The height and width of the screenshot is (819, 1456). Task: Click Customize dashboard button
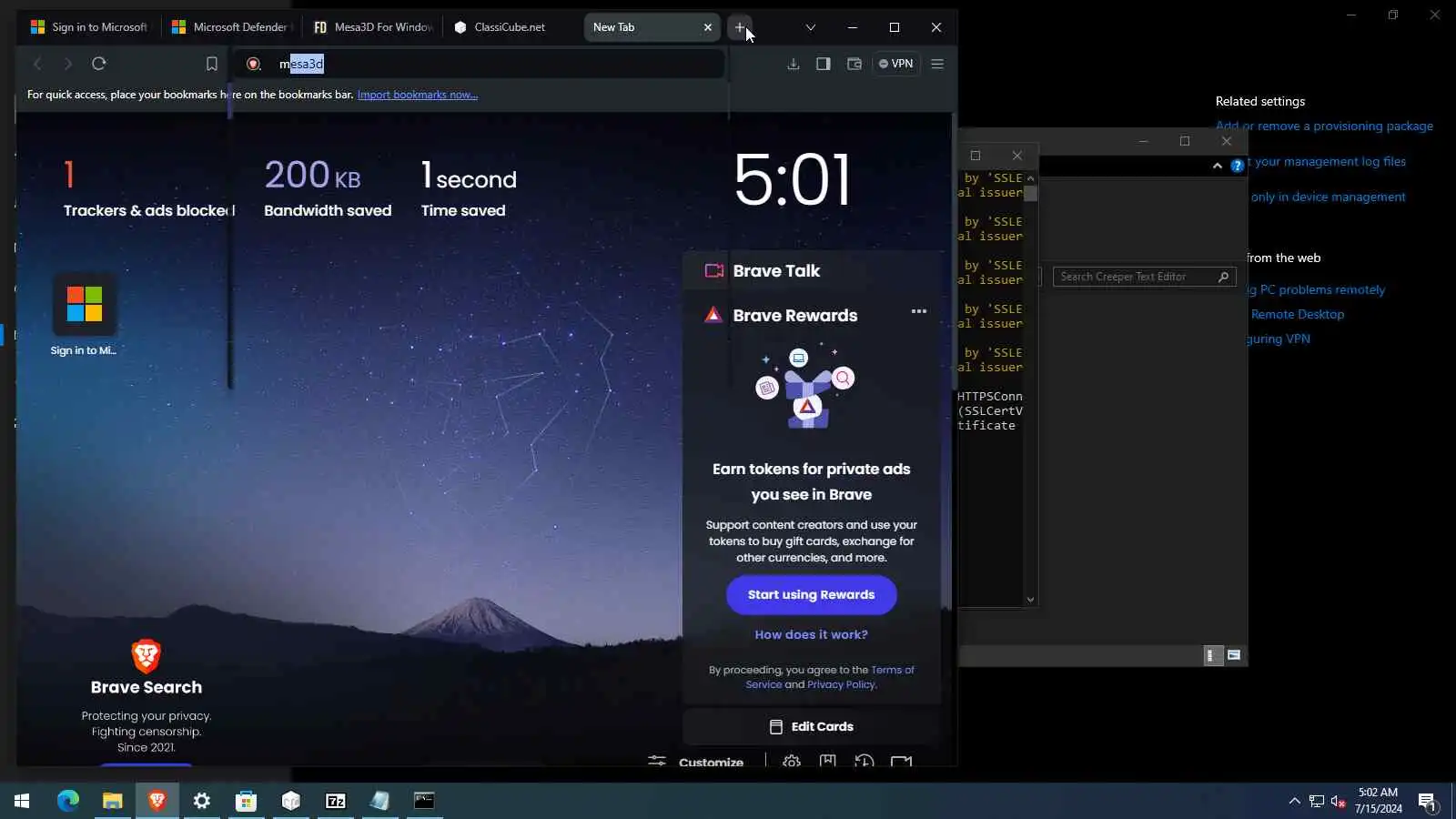point(696,762)
